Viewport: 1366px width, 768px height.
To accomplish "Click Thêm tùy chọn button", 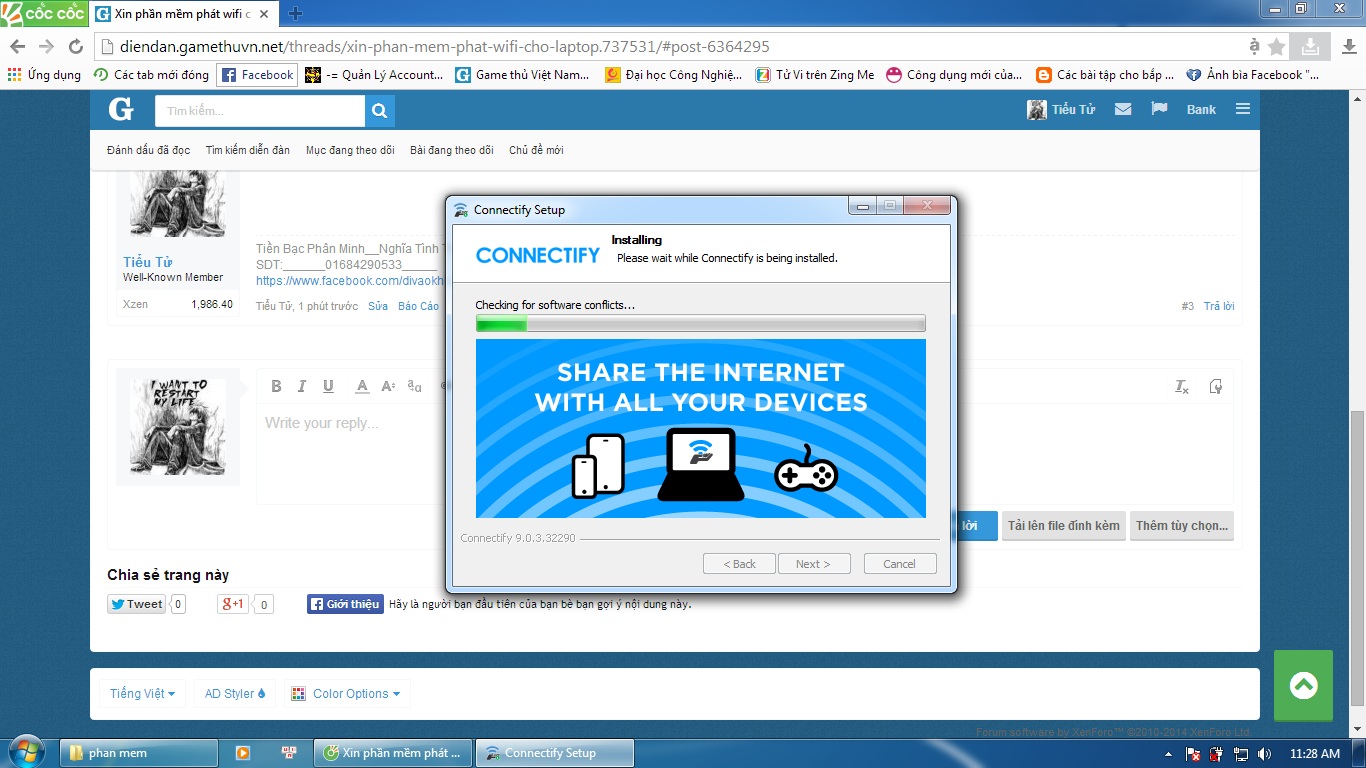I will click(1182, 526).
